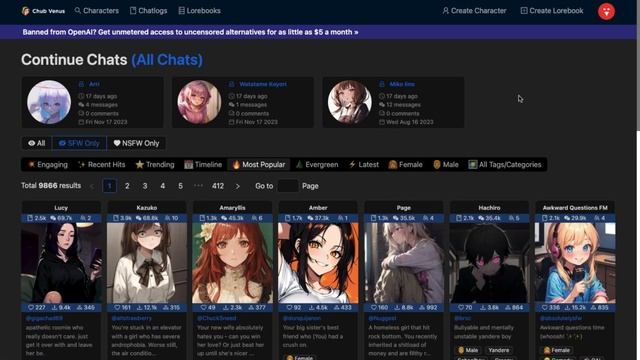Switch to the Latest tab
The height and width of the screenshot is (360, 640).
point(364,164)
